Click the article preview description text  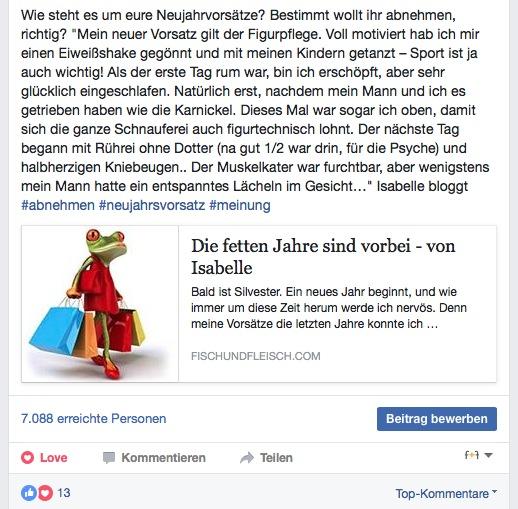[329, 308]
